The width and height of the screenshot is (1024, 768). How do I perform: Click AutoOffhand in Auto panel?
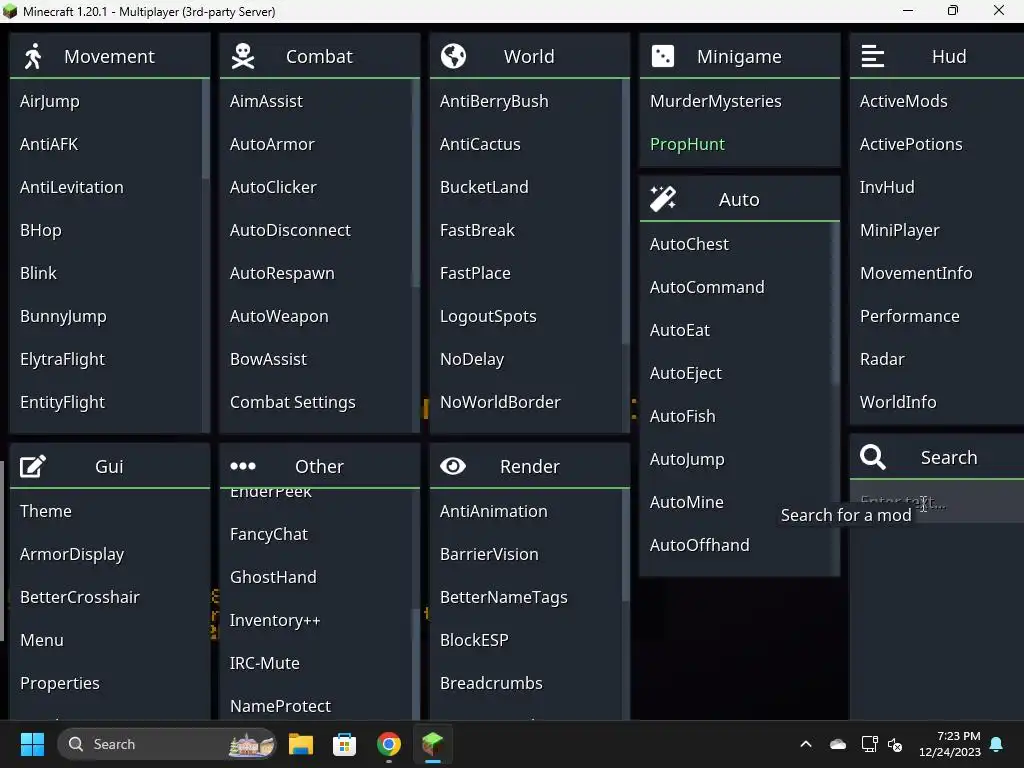(736, 545)
